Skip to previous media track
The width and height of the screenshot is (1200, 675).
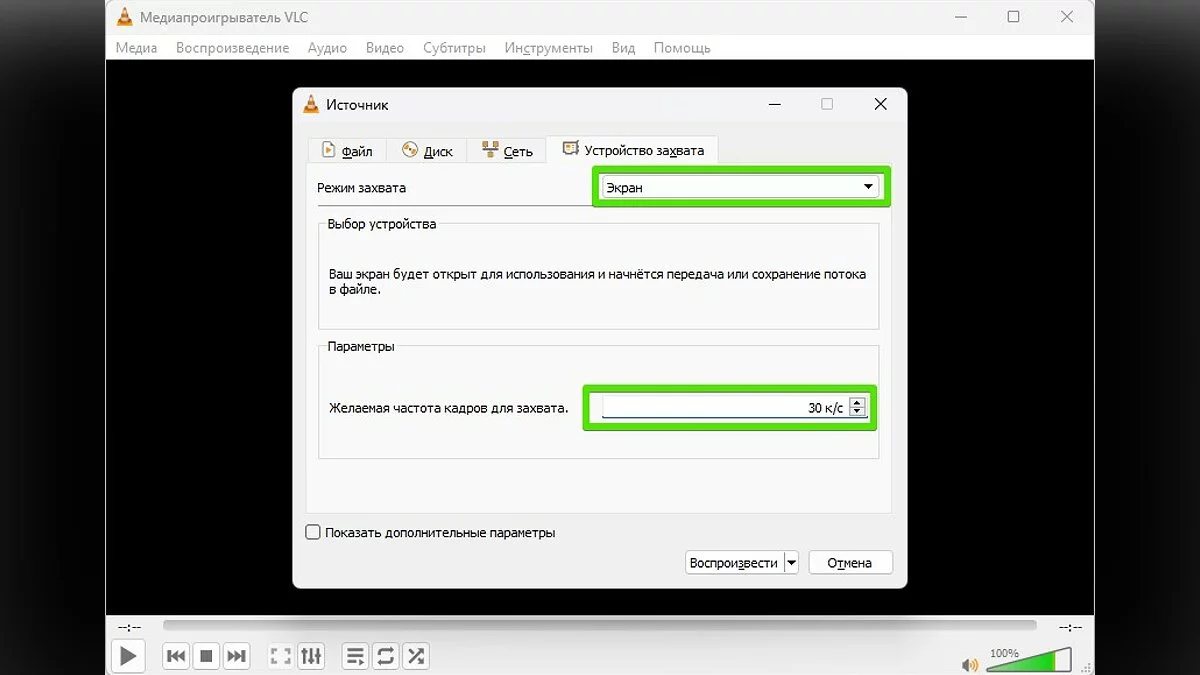176,656
